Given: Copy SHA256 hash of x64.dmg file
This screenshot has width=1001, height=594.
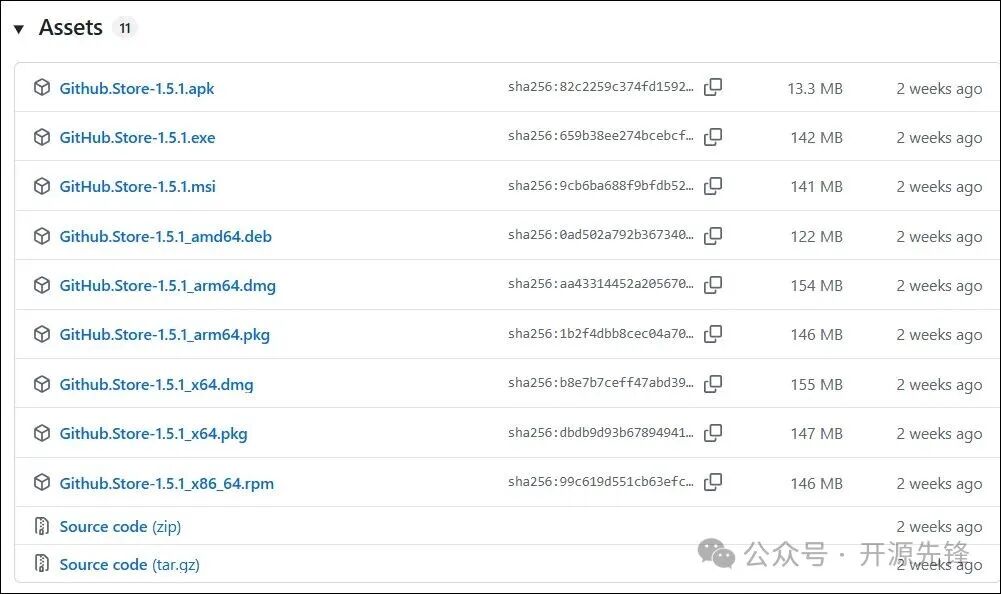Looking at the screenshot, I should 713,384.
